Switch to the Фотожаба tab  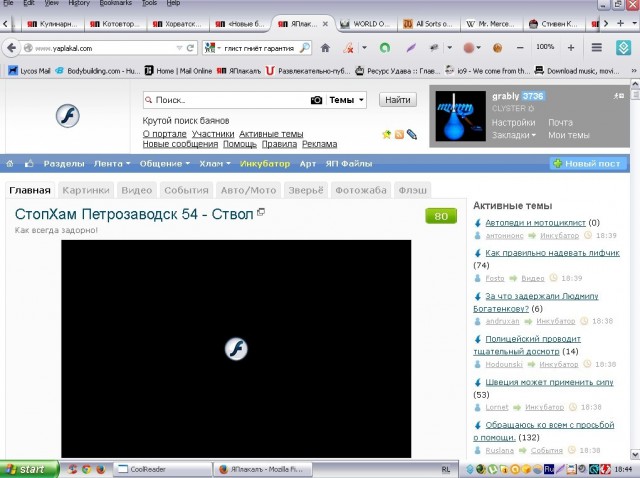pos(361,190)
